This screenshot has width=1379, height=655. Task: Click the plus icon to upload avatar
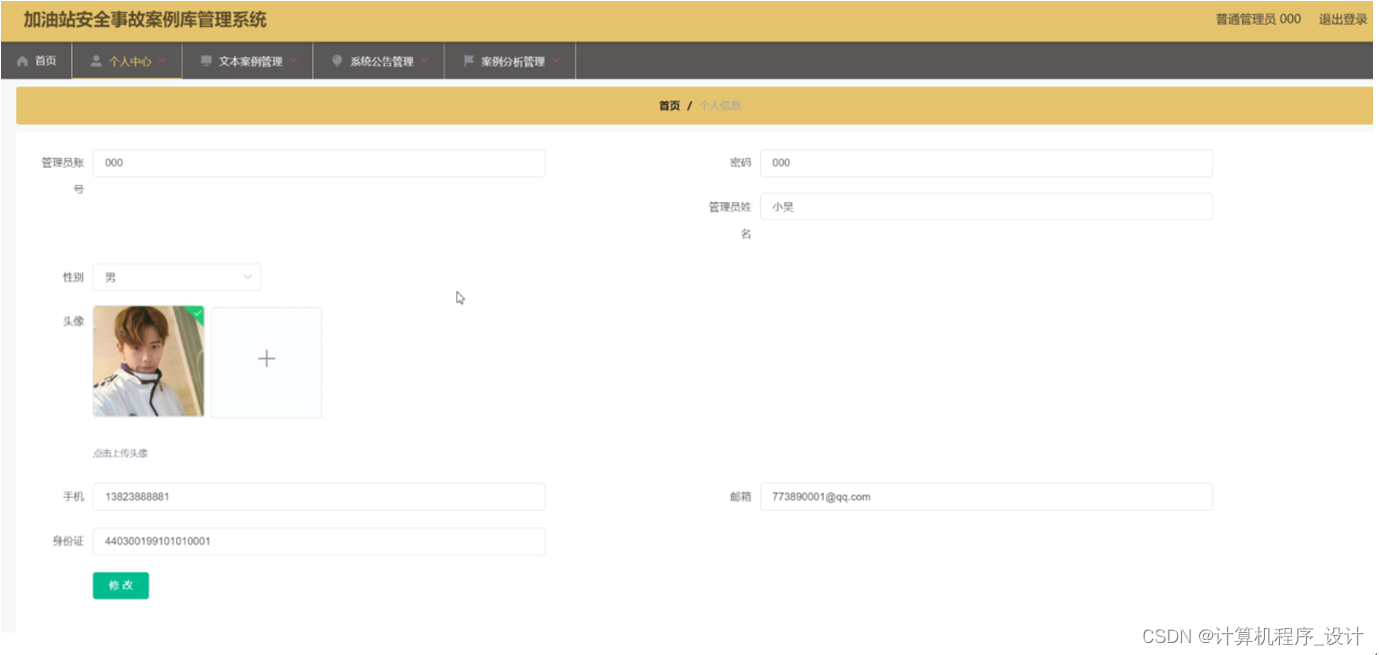[266, 359]
